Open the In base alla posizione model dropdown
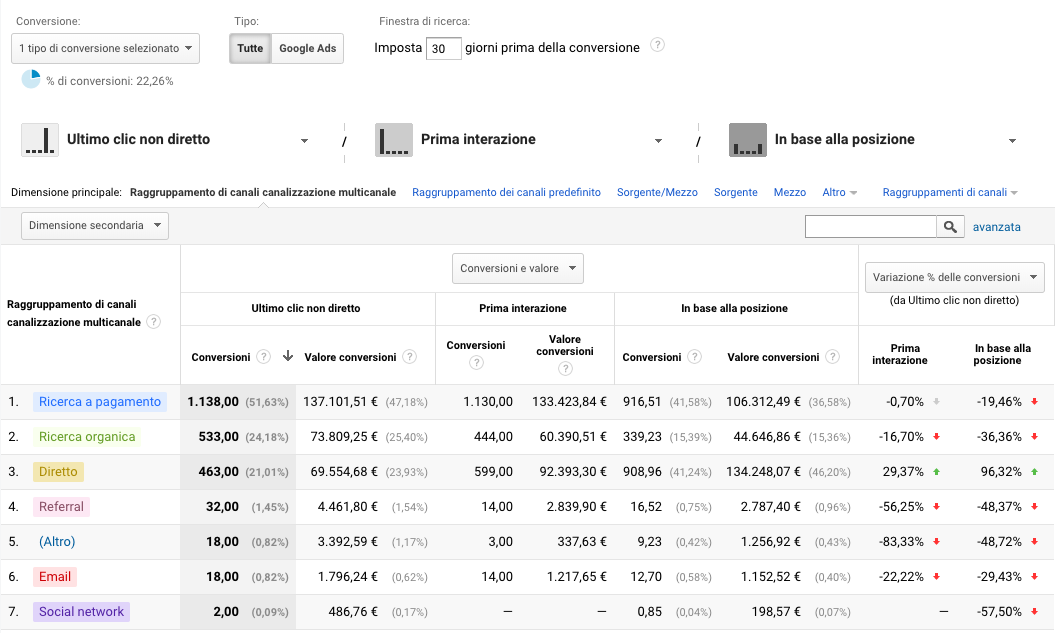 pos(1012,141)
